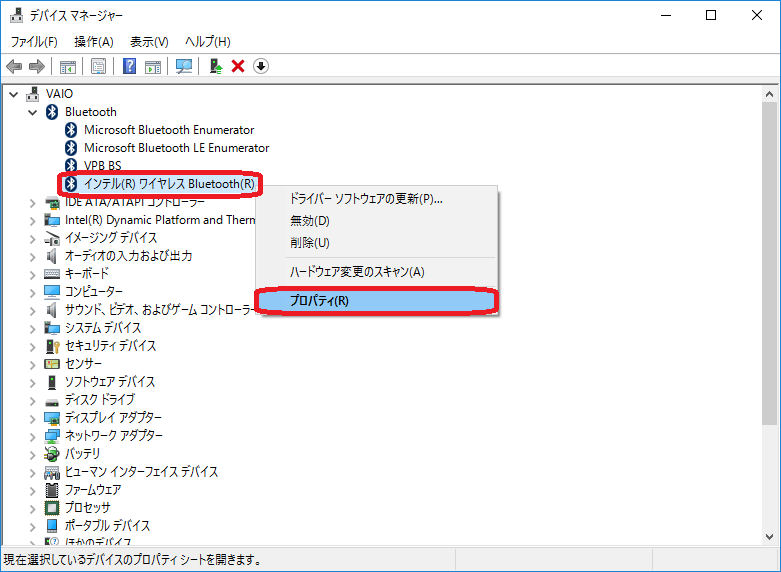Select the インテル(R) ワイヤレス Bluetooth(R) device

[169, 184]
